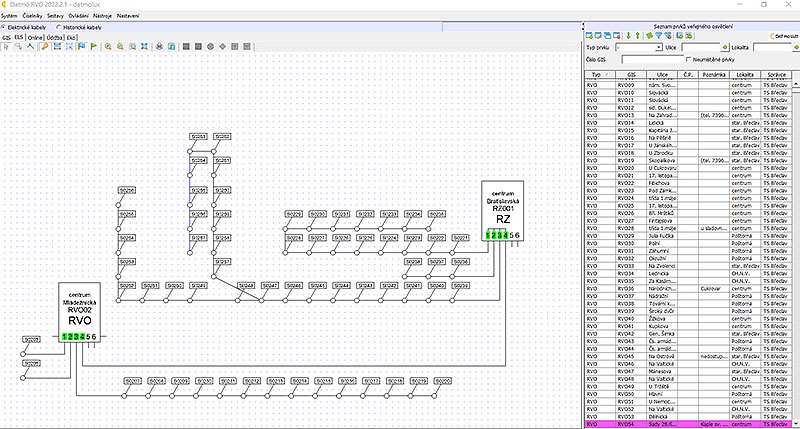The image size is (800, 429).
Task: Add new element in list toolbar
Action: 589,36
